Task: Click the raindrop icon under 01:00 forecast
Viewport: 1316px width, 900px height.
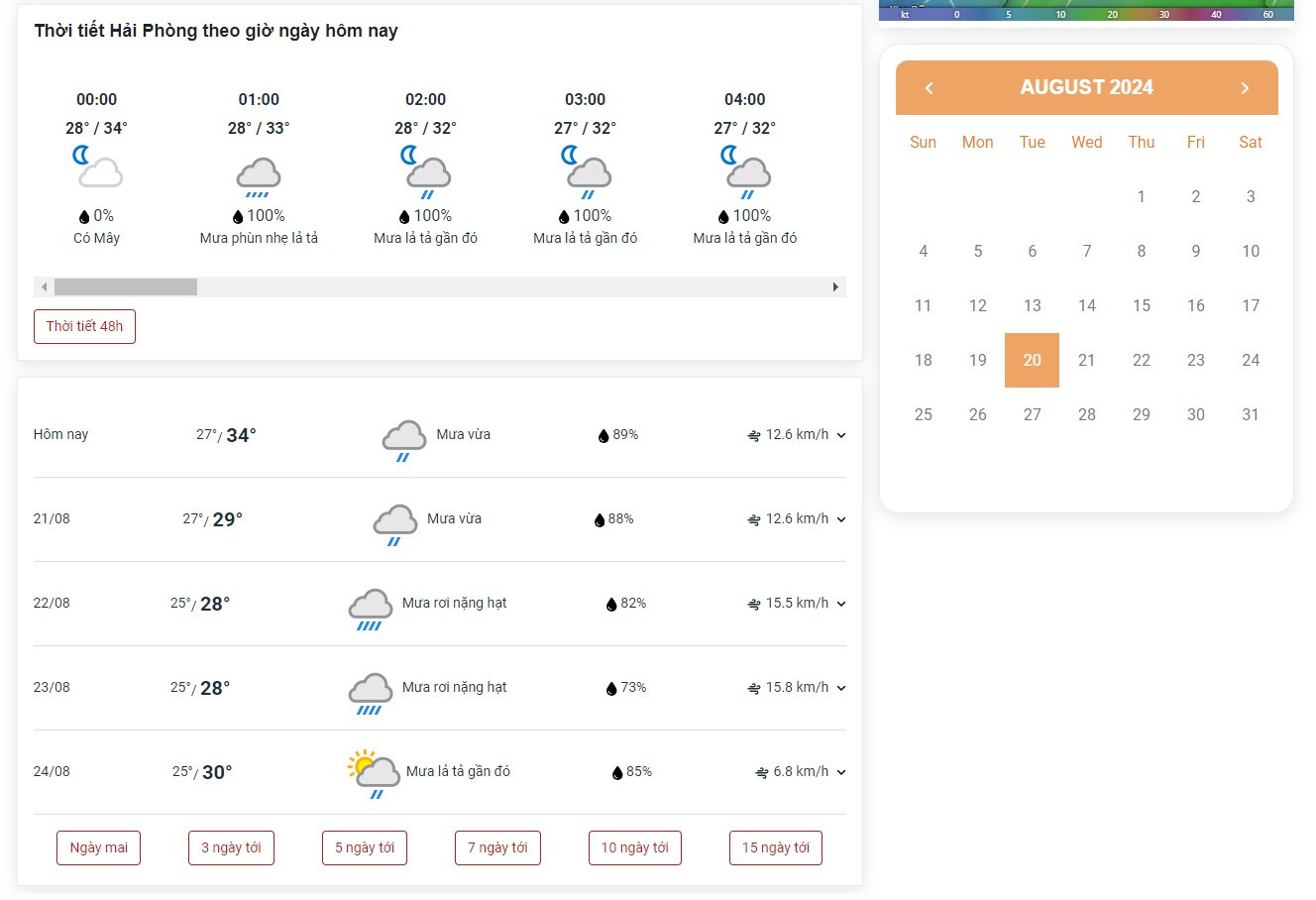Action: (x=238, y=216)
